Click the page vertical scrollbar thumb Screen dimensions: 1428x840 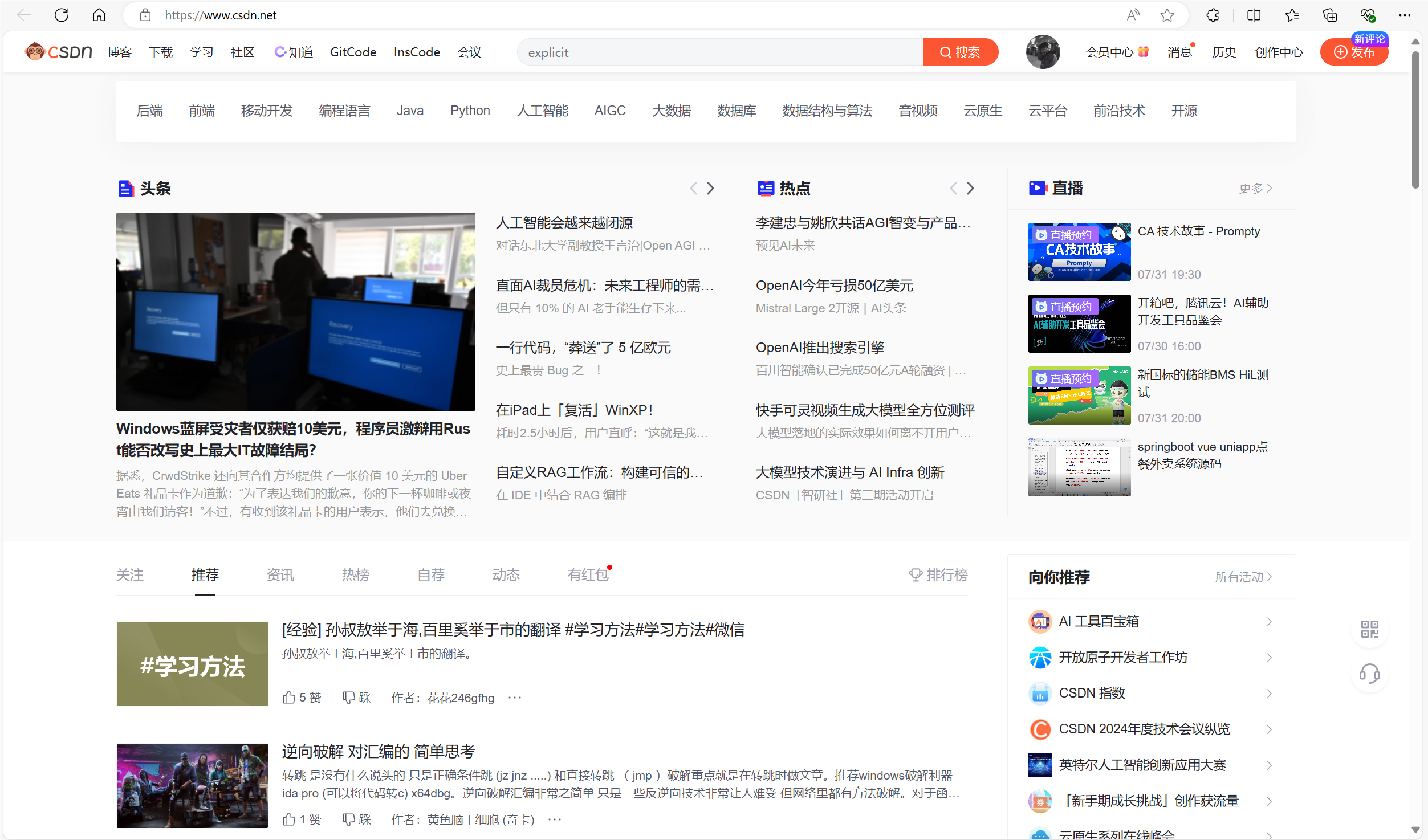pos(1415,120)
